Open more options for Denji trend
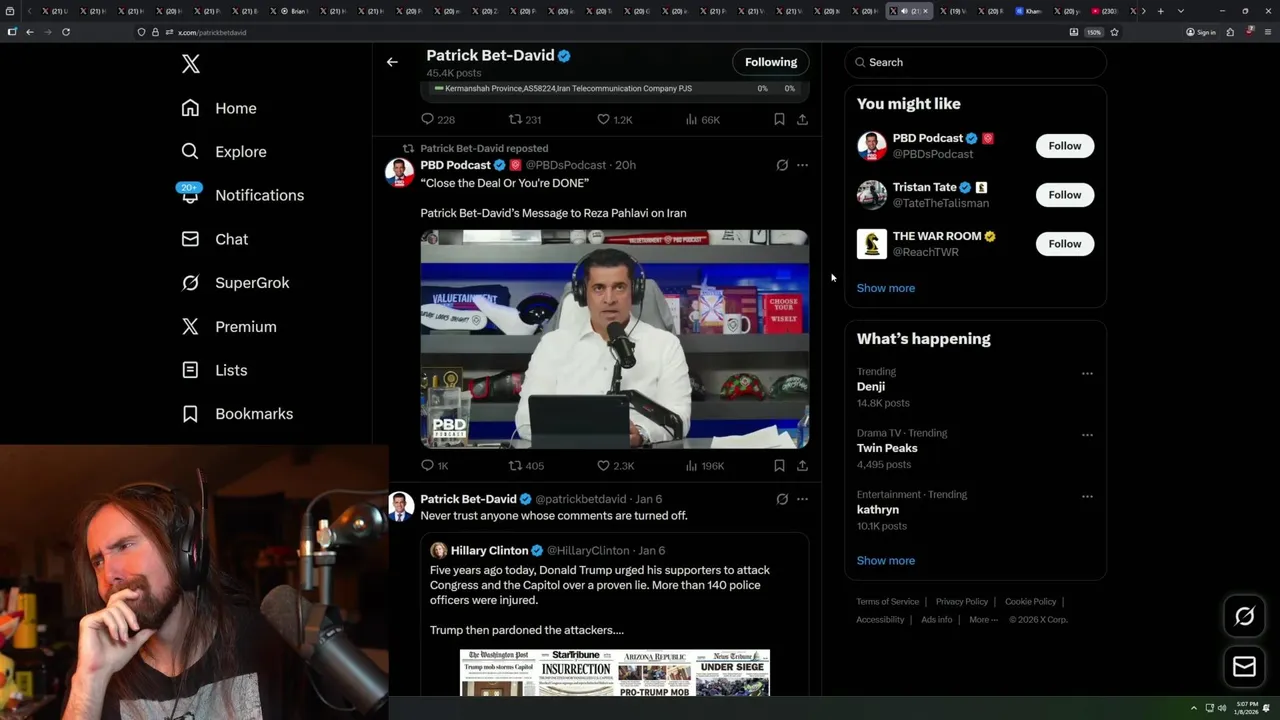Image resolution: width=1280 pixels, height=720 pixels. [x=1087, y=374]
